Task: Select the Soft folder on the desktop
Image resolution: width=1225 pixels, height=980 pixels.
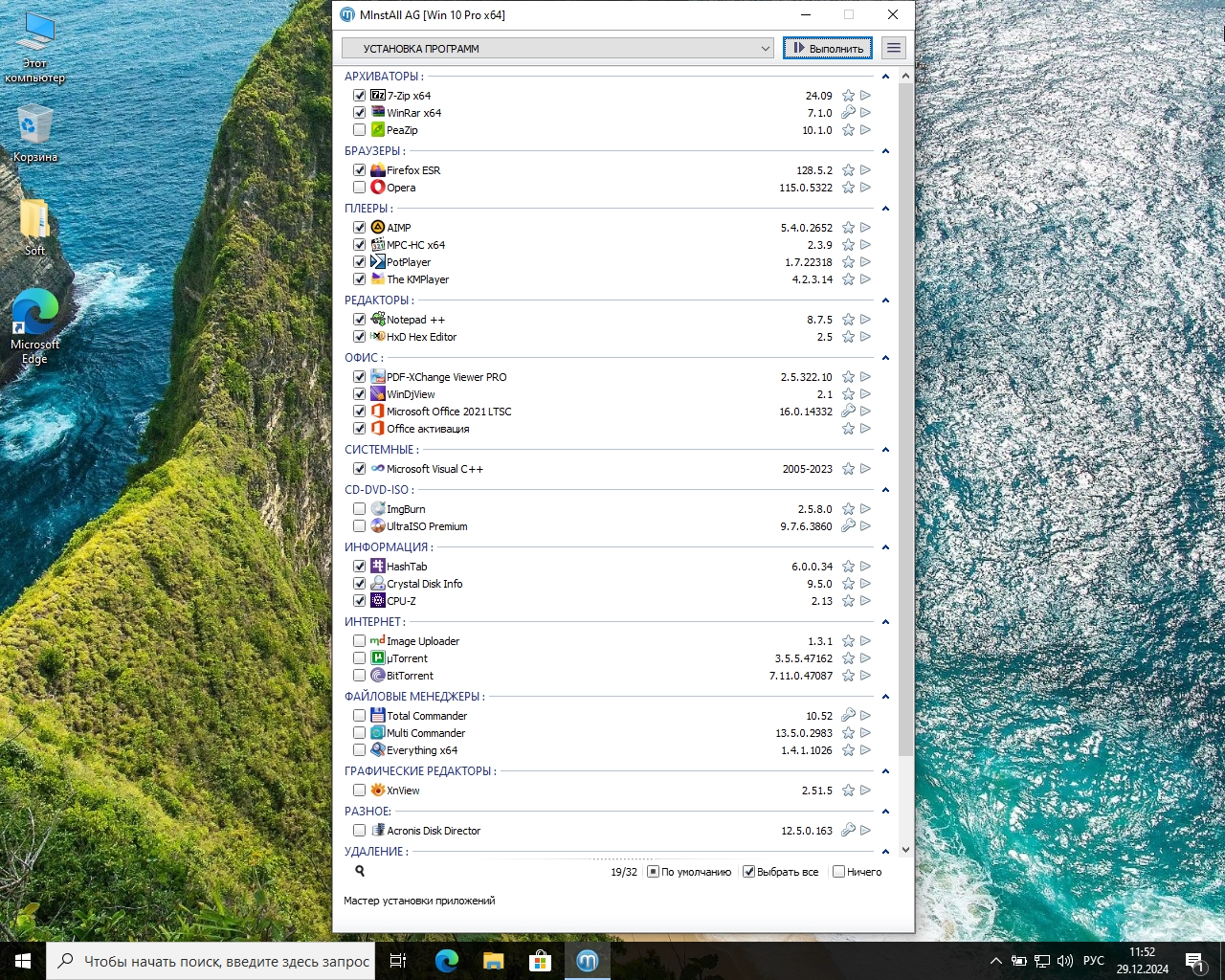Action: point(34,228)
